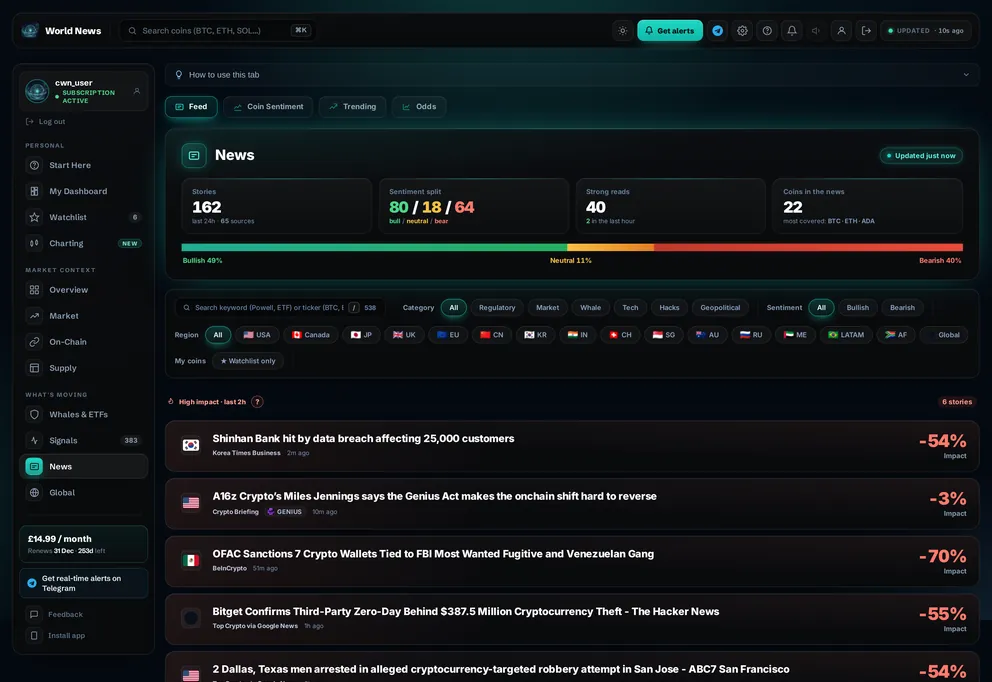Filter sentiment to Bullish

pos(857,307)
